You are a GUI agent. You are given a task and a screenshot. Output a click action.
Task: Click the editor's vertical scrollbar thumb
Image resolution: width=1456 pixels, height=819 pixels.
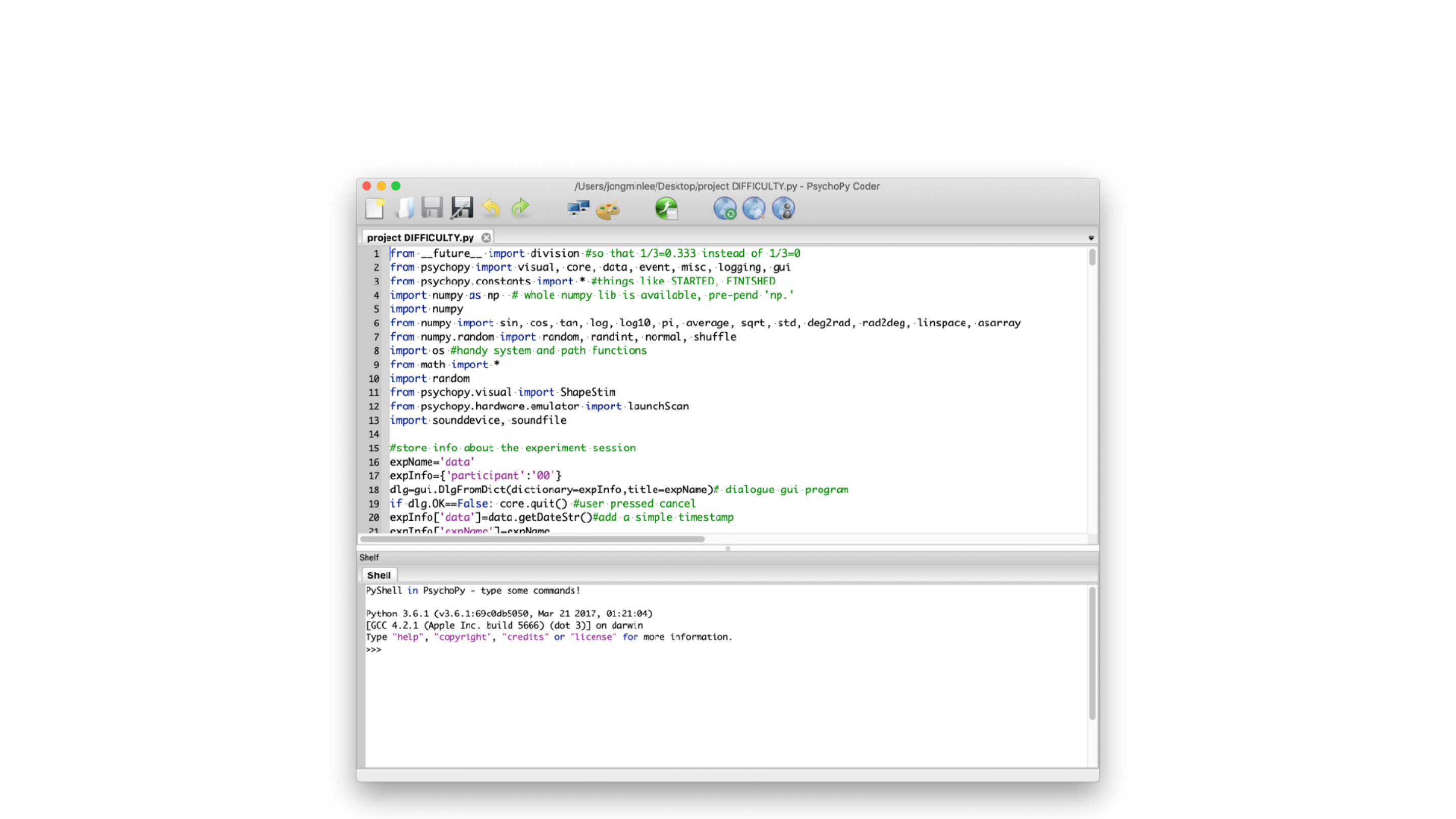click(x=1092, y=257)
